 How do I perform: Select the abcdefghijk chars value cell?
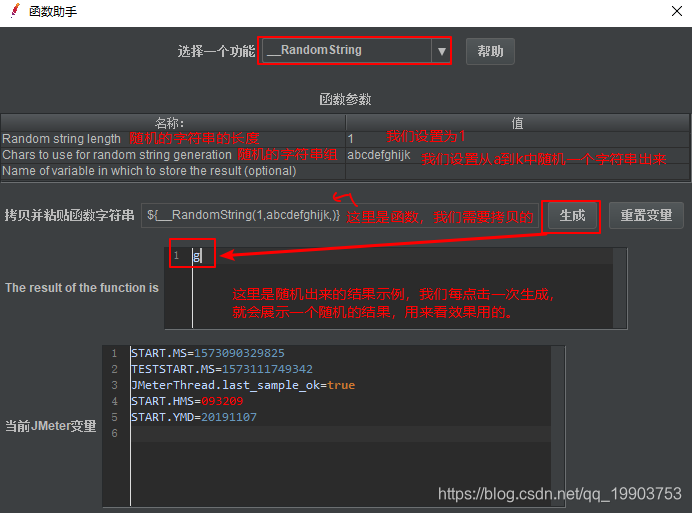(517, 155)
